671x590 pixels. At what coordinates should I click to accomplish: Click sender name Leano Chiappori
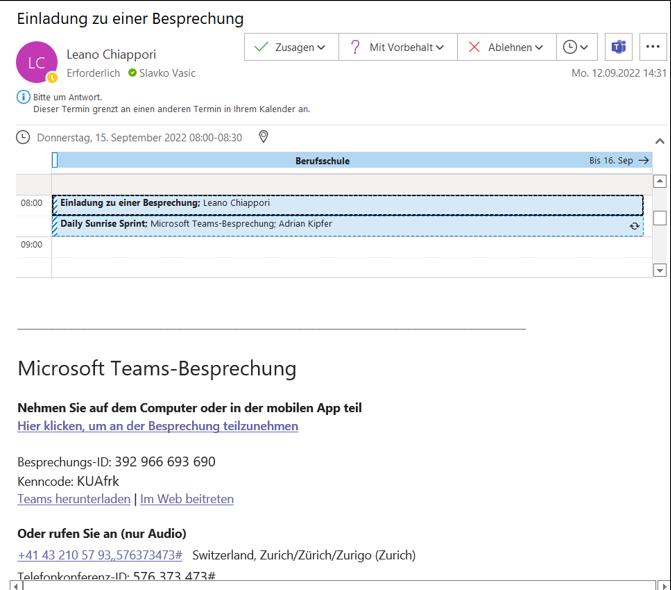coord(111,54)
